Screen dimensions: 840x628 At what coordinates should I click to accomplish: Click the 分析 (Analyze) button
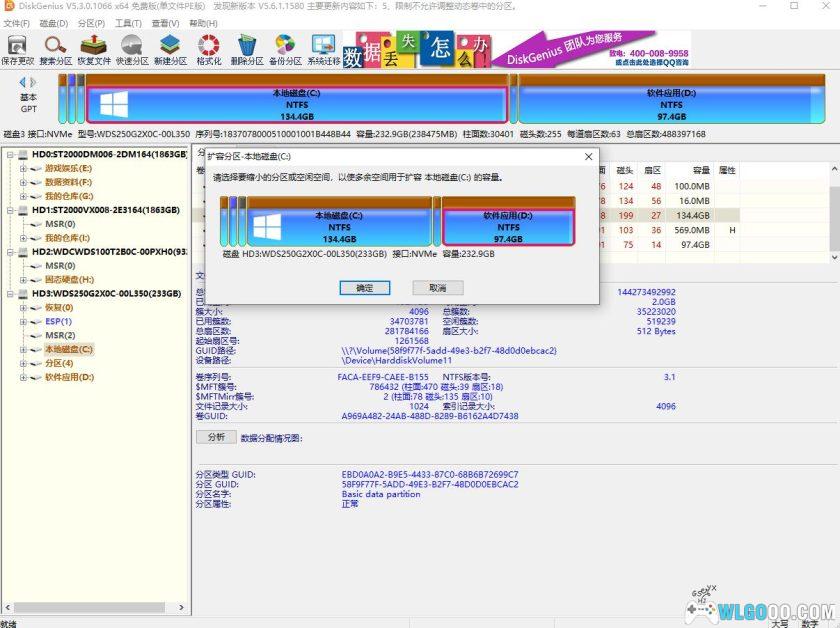click(x=215, y=437)
